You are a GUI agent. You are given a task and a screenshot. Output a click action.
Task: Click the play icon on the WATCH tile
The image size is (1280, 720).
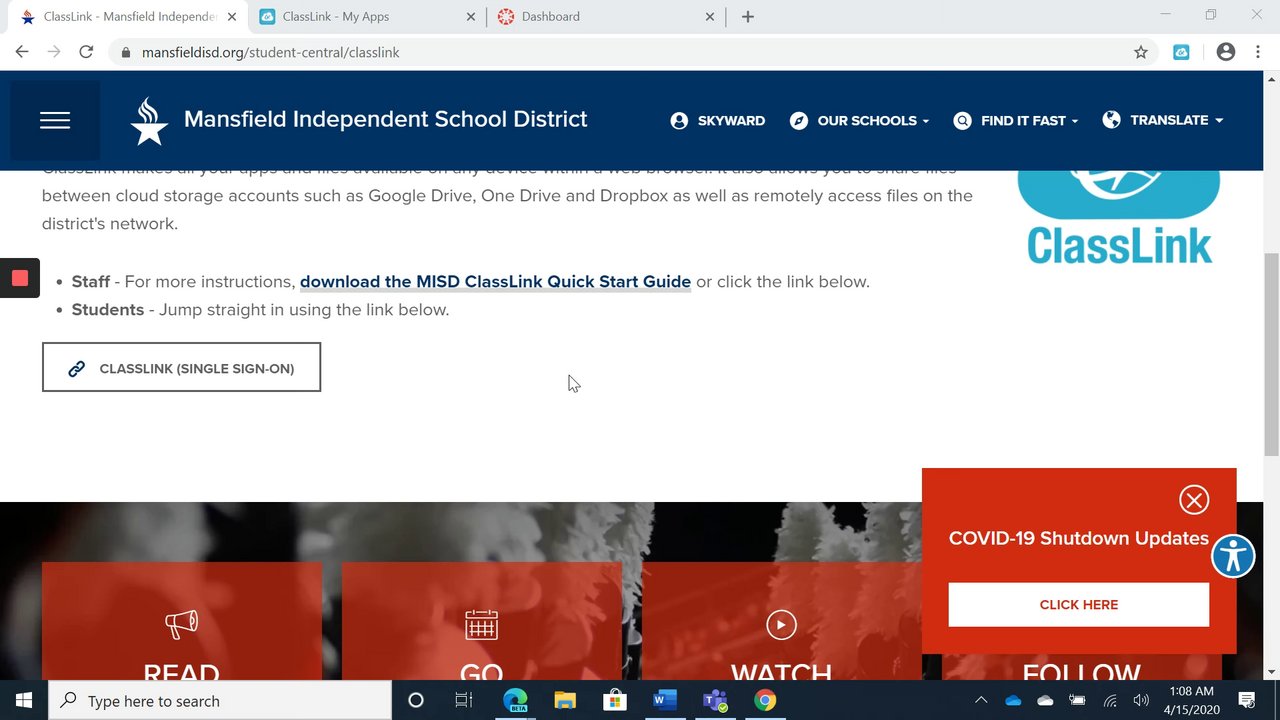pyautogui.click(x=781, y=625)
